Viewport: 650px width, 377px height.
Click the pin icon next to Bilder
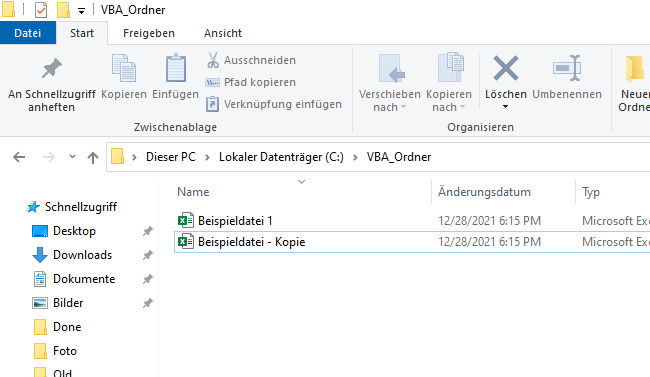pyautogui.click(x=148, y=303)
